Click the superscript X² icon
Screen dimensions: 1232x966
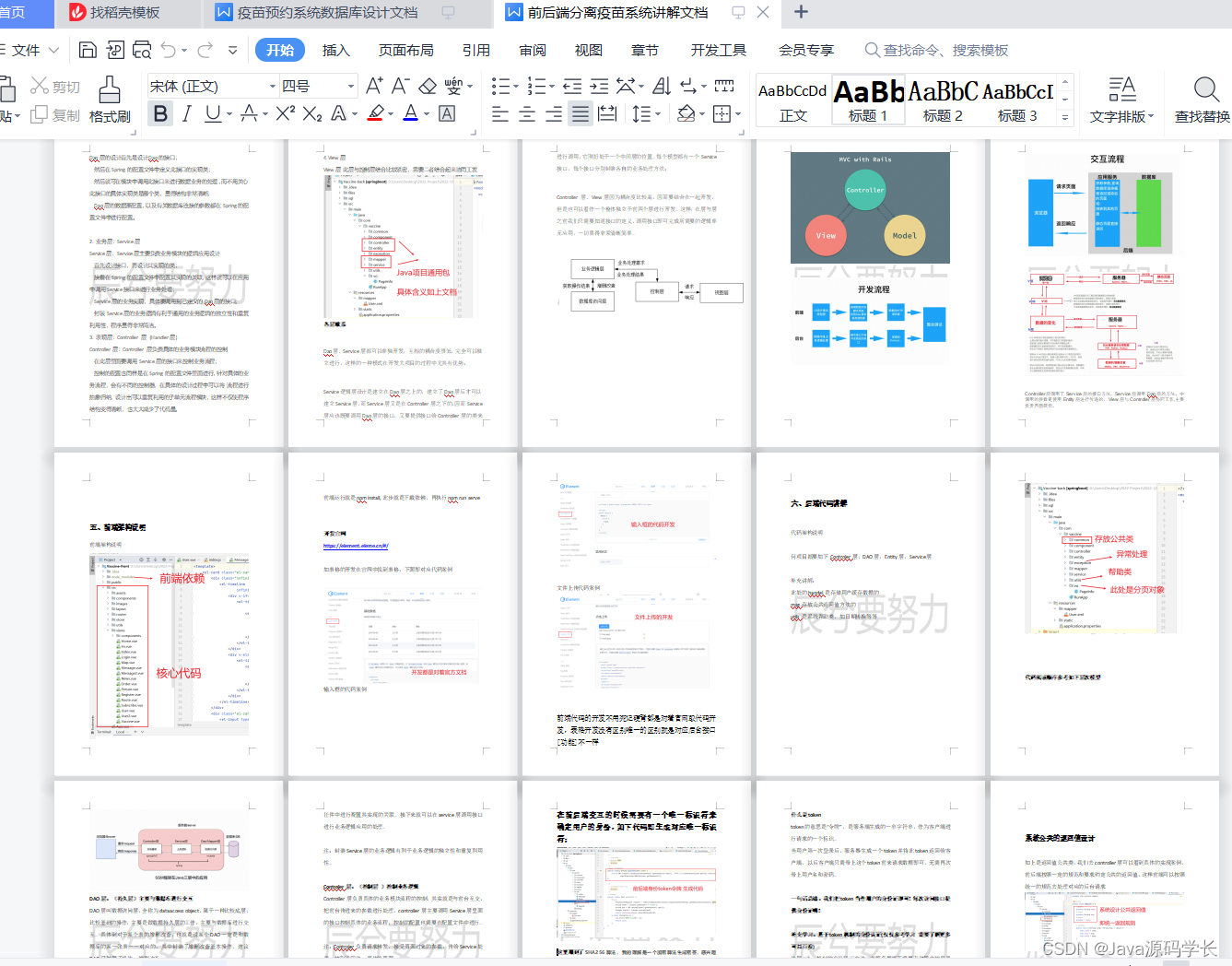(x=286, y=113)
